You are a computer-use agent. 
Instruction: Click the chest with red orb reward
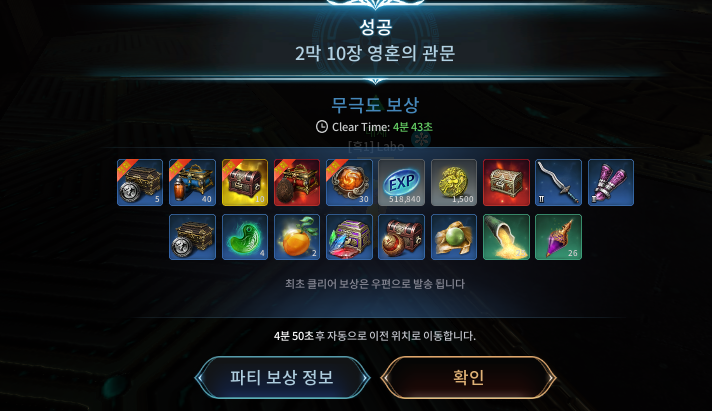401,237
